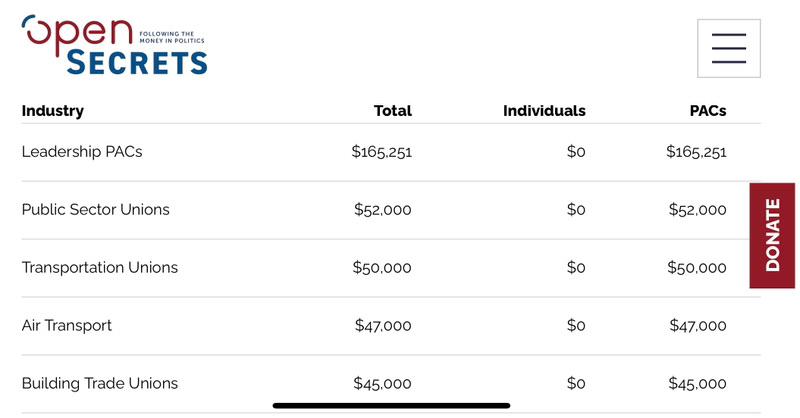Open the hamburger menu icon
Viewport: 800px width, 418px height.
pos(729,48)
